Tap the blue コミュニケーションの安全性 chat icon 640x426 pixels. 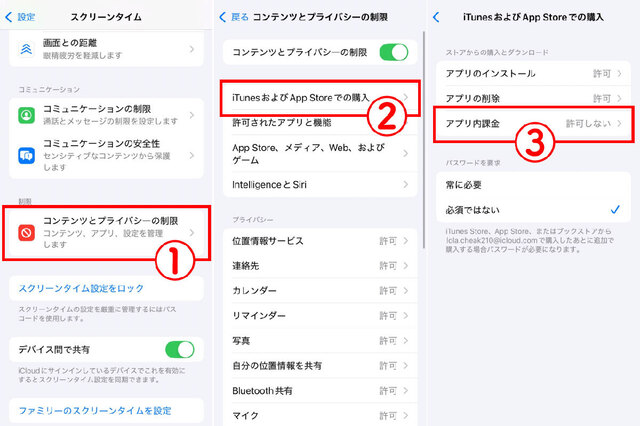(x=27, y=155)
